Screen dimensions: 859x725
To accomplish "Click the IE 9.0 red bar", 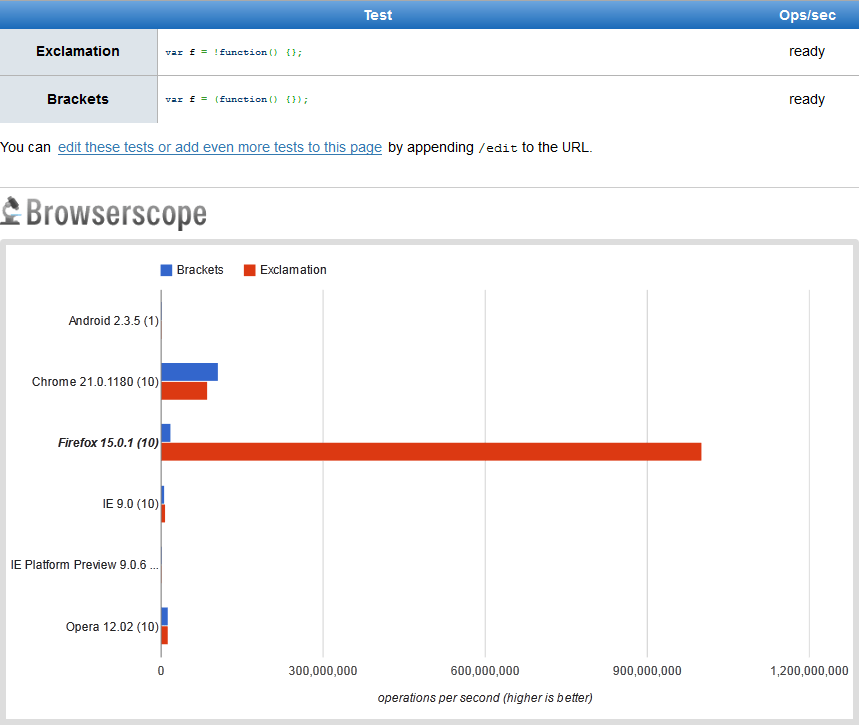I will 163,513.
